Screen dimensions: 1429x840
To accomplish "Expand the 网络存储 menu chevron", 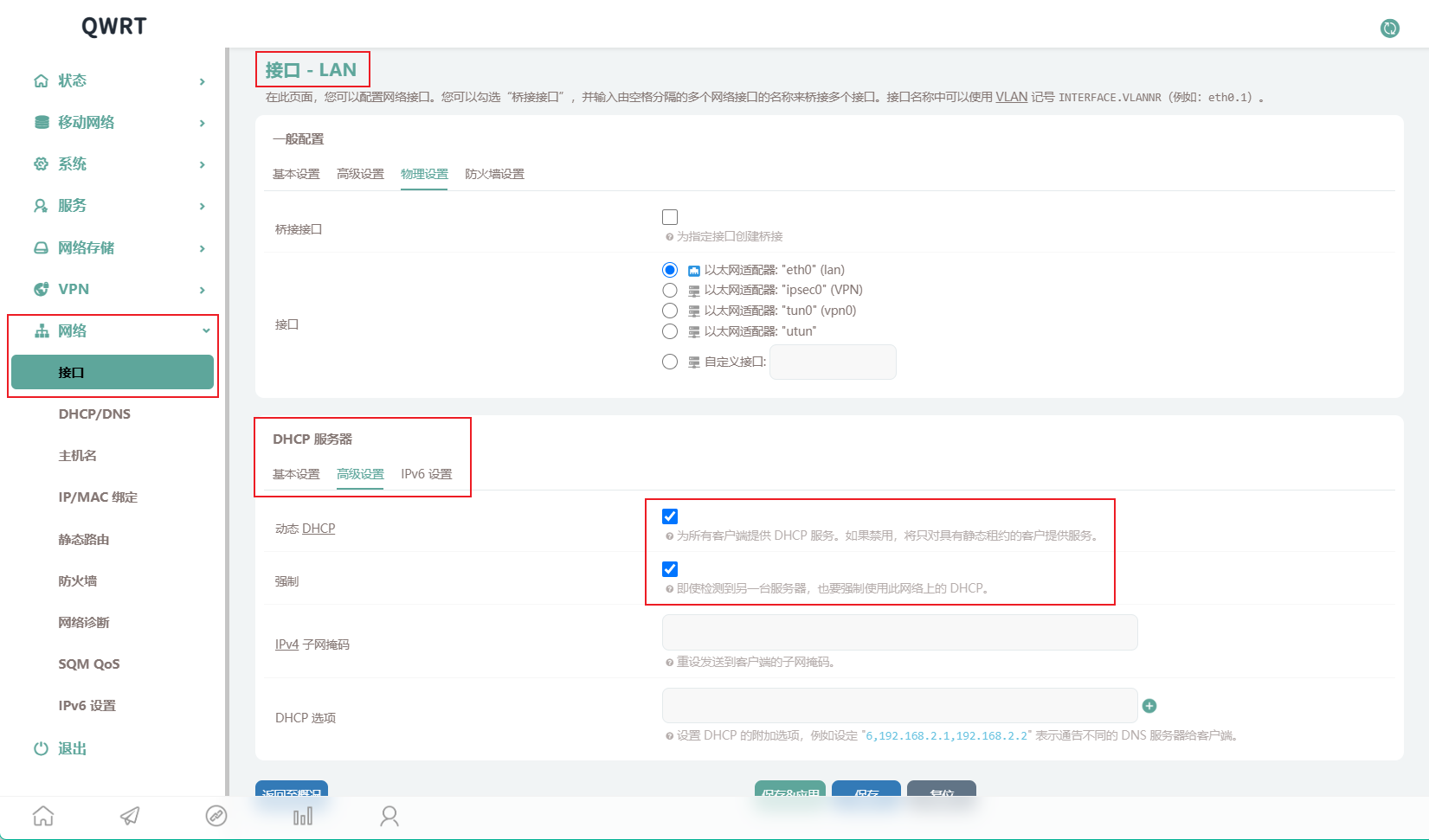I will click(x=203, y=248).
